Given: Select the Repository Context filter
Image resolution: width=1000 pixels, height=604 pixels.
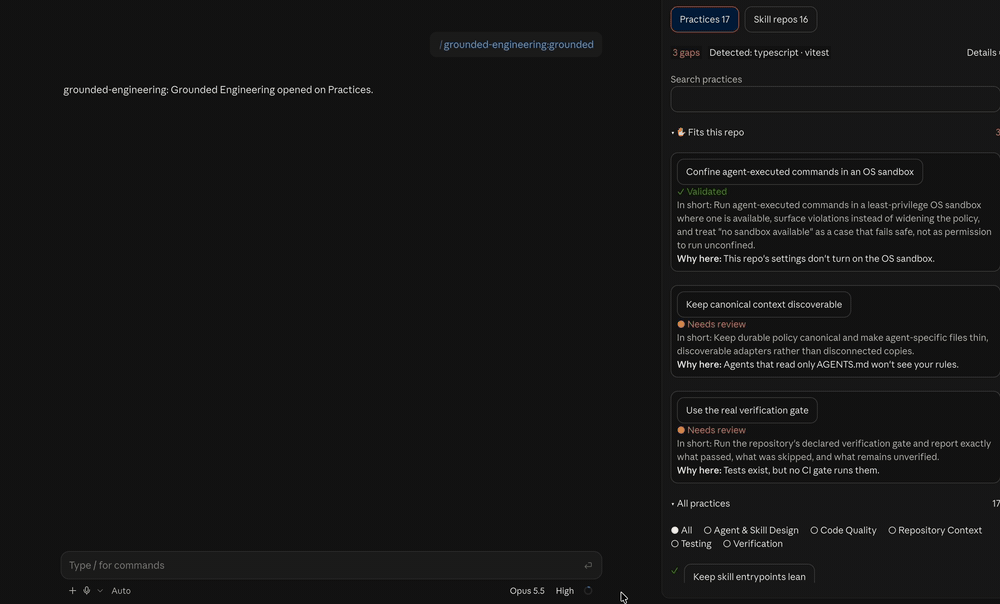Looking at the screenshot, I should click(x=935, y=530).
